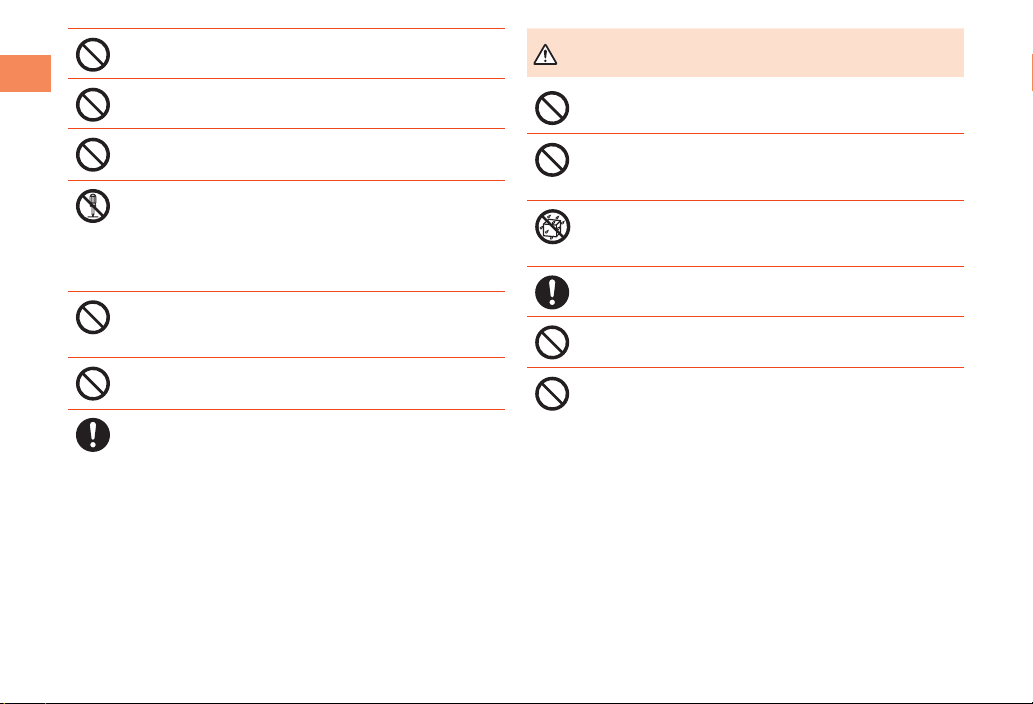Click the second prohibition icon in left column
The width and height of the screenshot is (1033, 704).
point(92,104)
